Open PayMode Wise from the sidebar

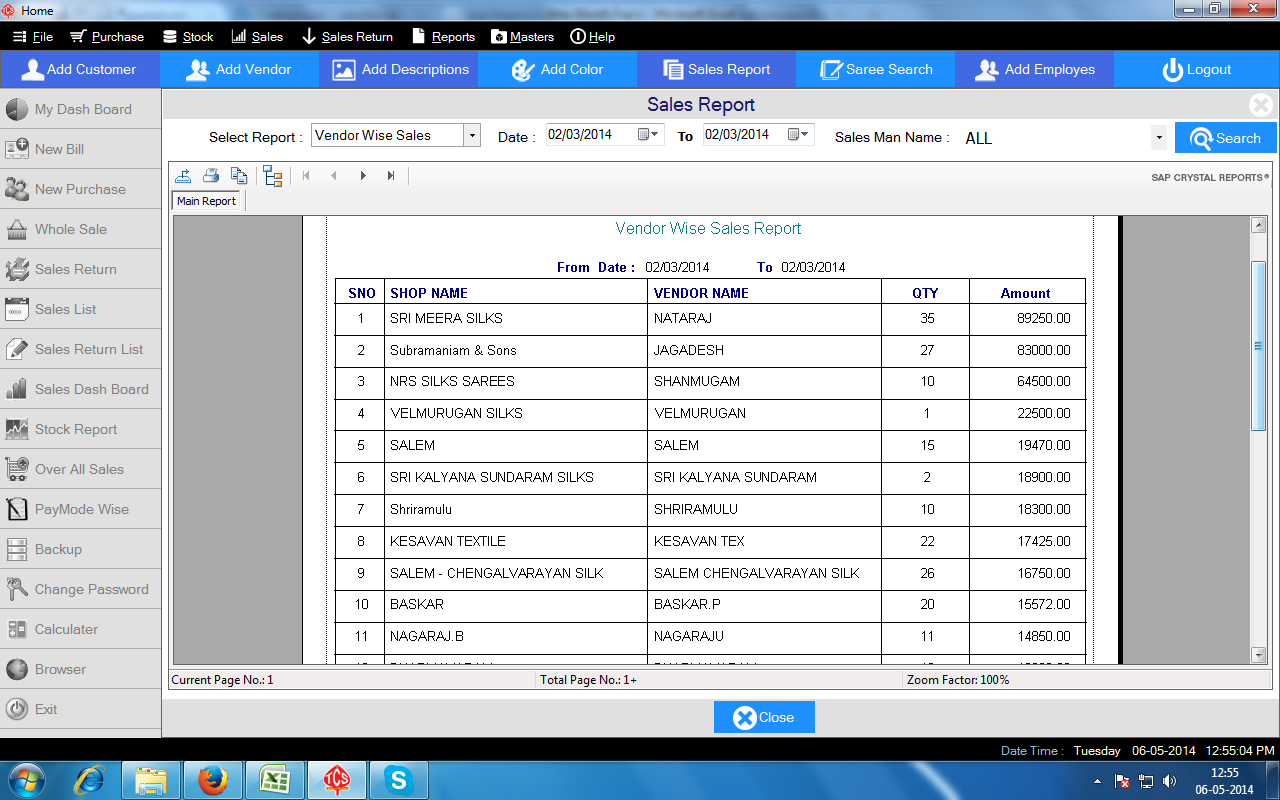[80, 509]
